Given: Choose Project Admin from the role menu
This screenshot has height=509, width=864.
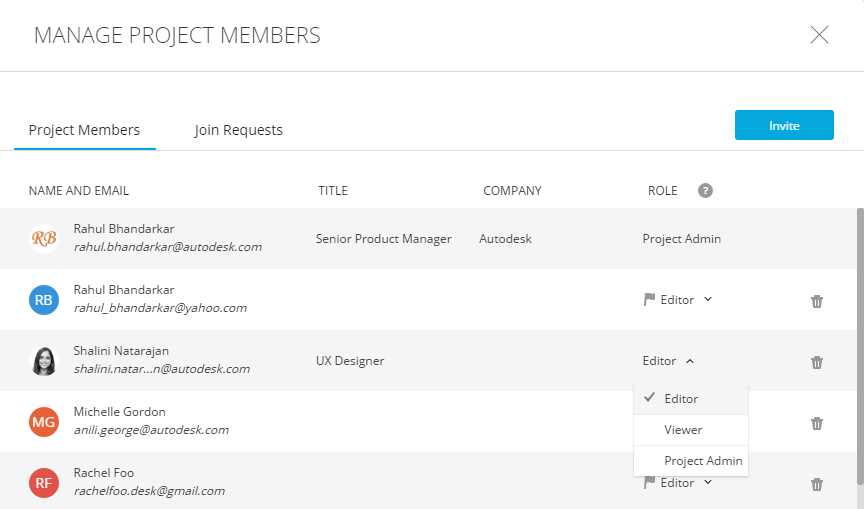Looking at the screenshot, I should click(x=702, y=461).
